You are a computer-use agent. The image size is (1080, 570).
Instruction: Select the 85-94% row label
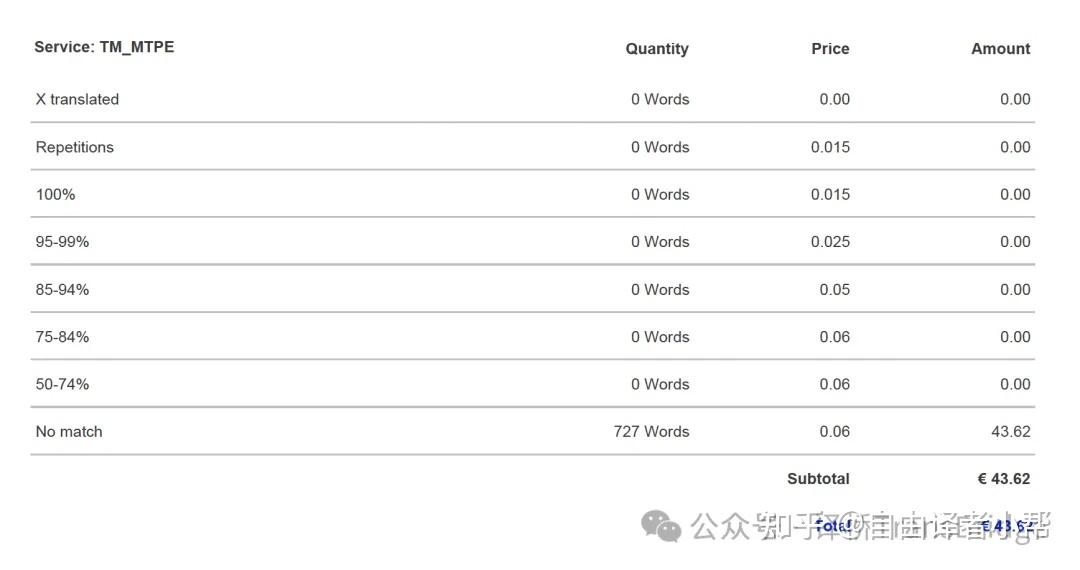62,289
